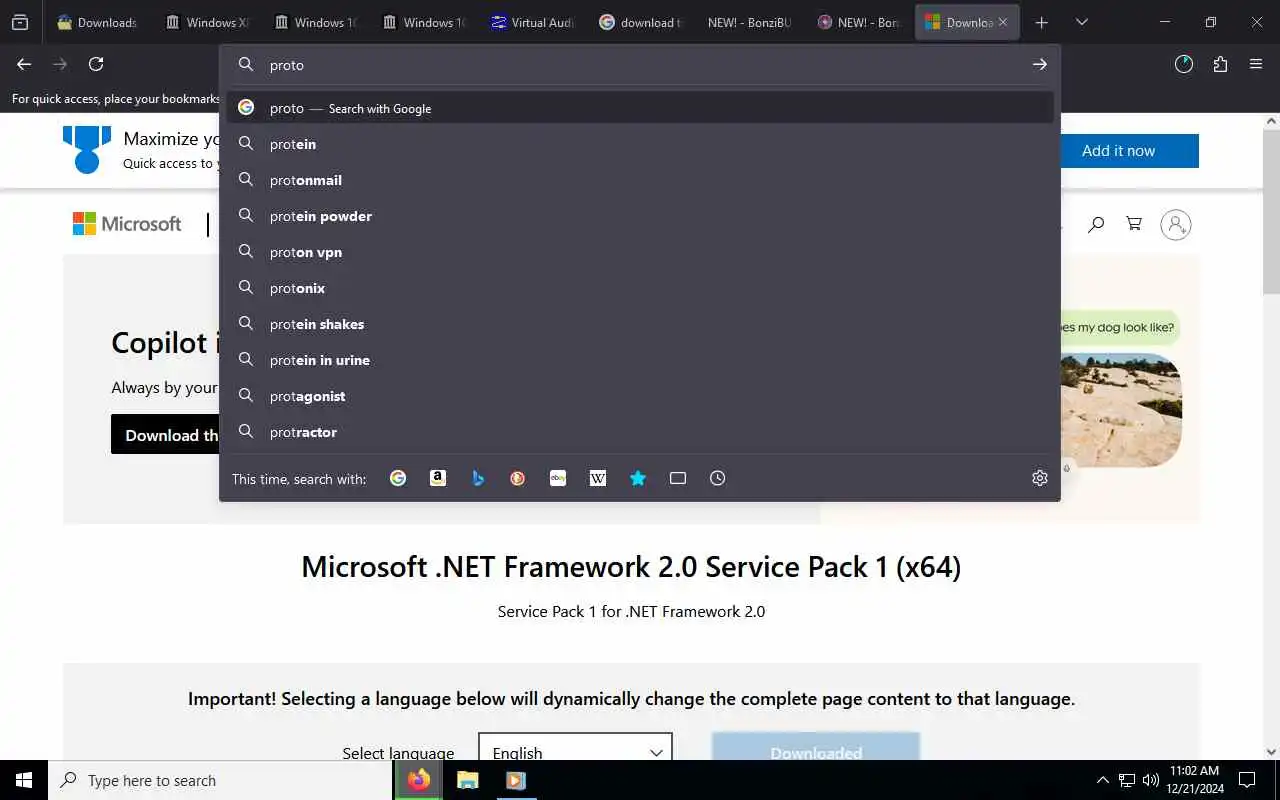1280x800 pixels.
Task: Click the network icon in system tray
Action: coord(1127,780)
